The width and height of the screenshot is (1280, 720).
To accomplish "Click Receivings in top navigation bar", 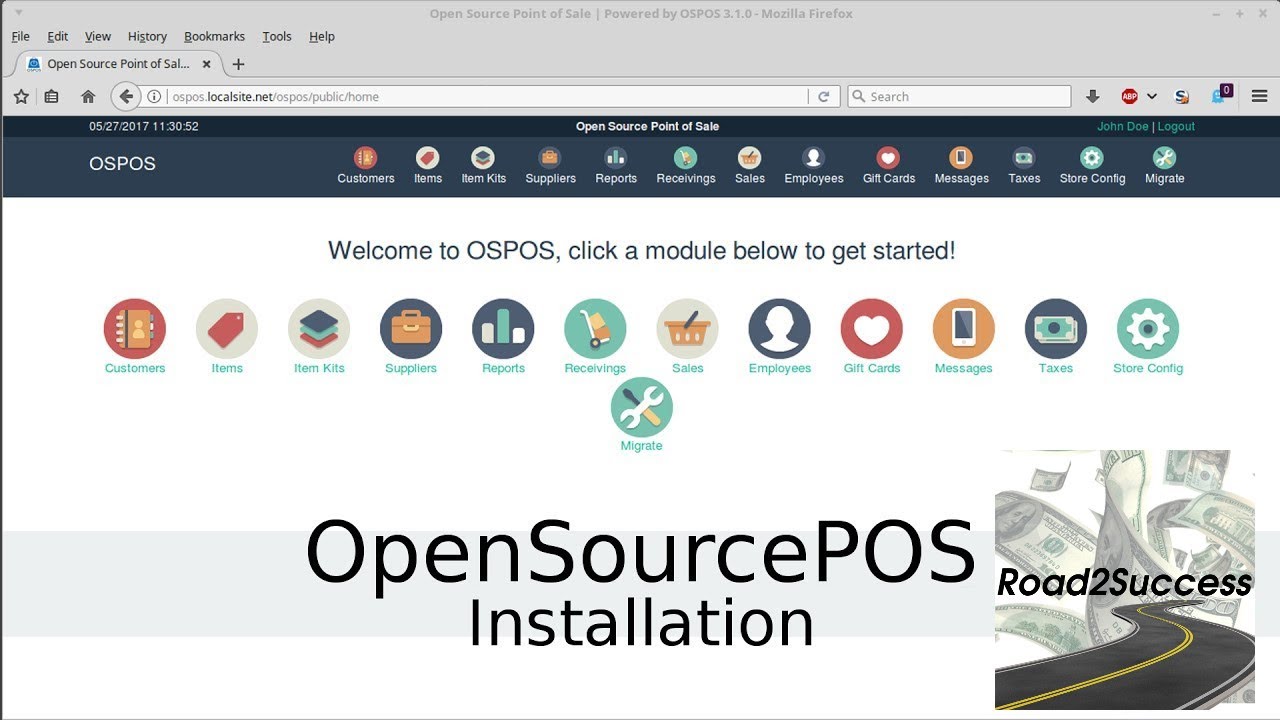I will pos(686,166).
